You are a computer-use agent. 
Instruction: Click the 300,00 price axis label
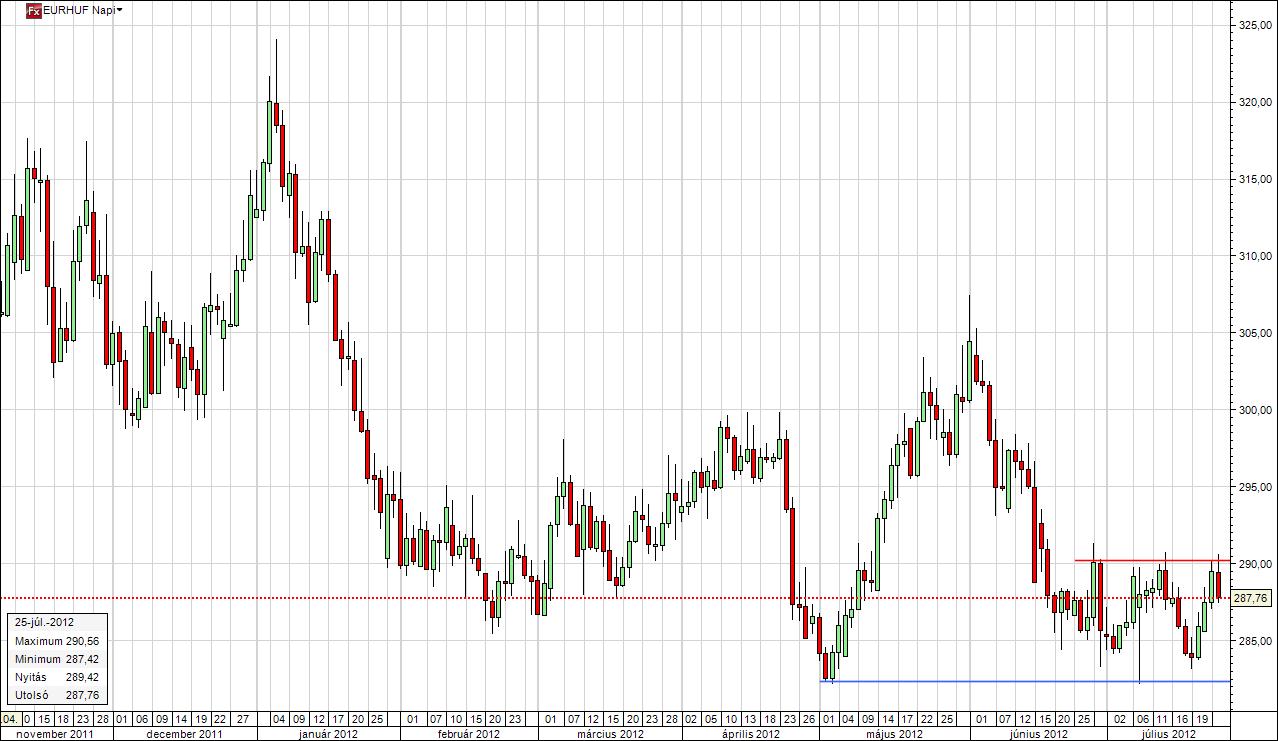1254,410
